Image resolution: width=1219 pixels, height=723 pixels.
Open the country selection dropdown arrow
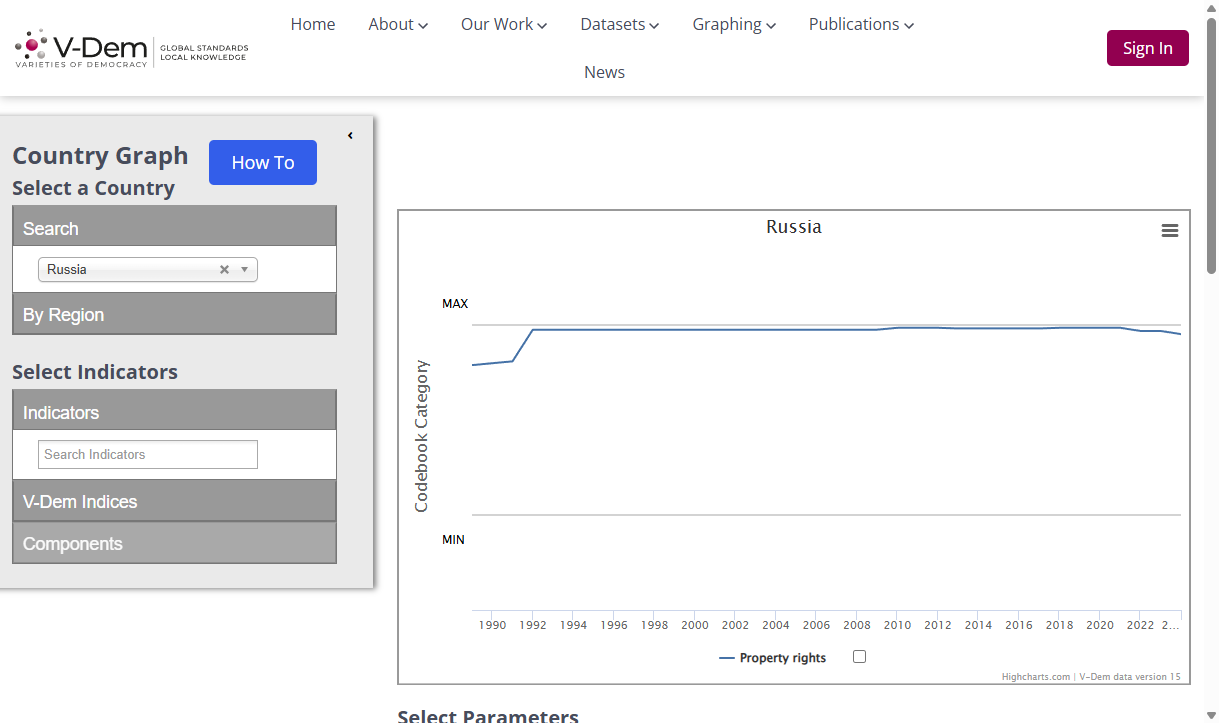tap(244, 270)
